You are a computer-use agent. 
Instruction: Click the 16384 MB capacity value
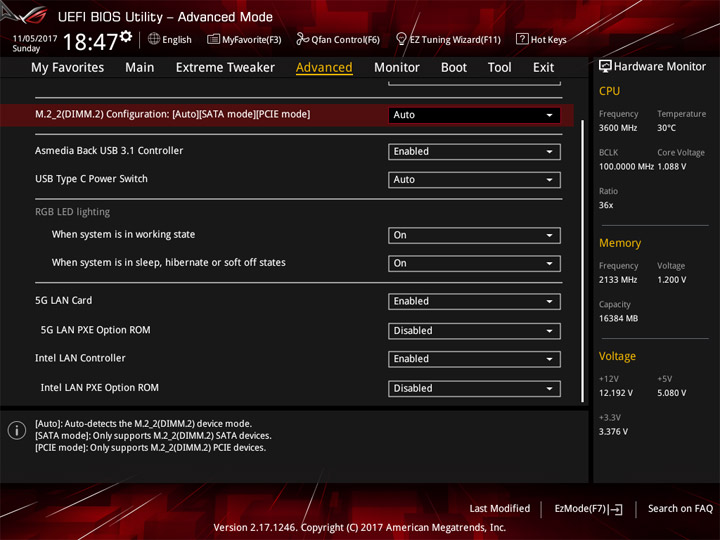click(x=618, y=318)
